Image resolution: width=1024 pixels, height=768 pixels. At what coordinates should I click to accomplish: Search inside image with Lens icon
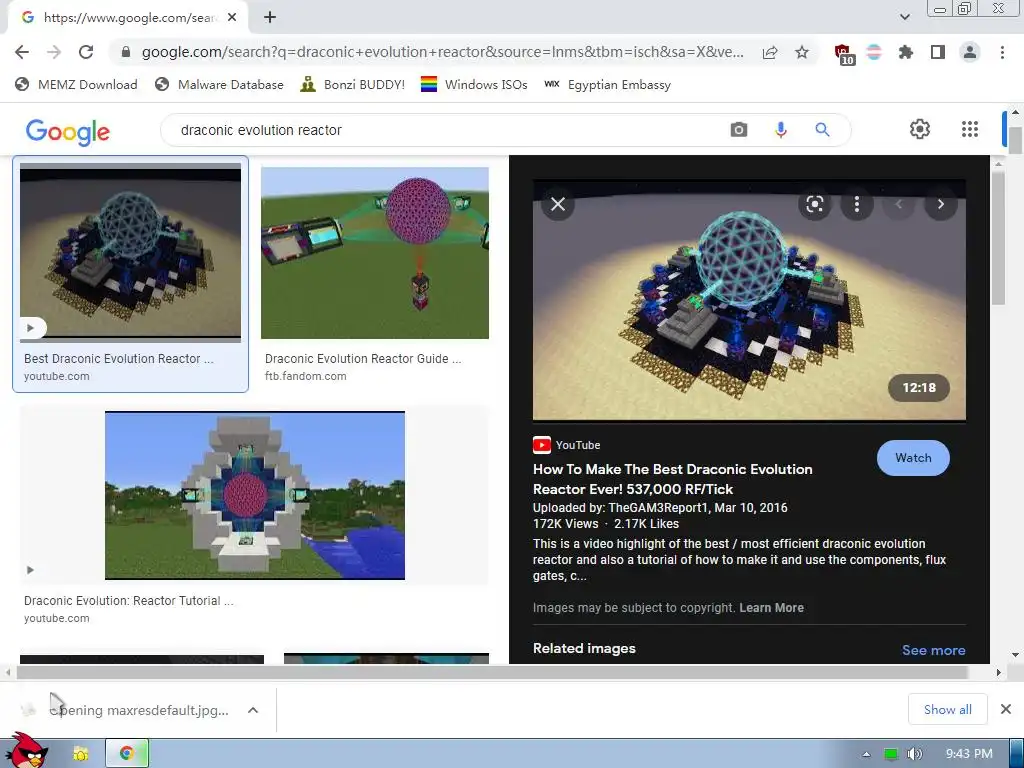[x=814, y=204]
